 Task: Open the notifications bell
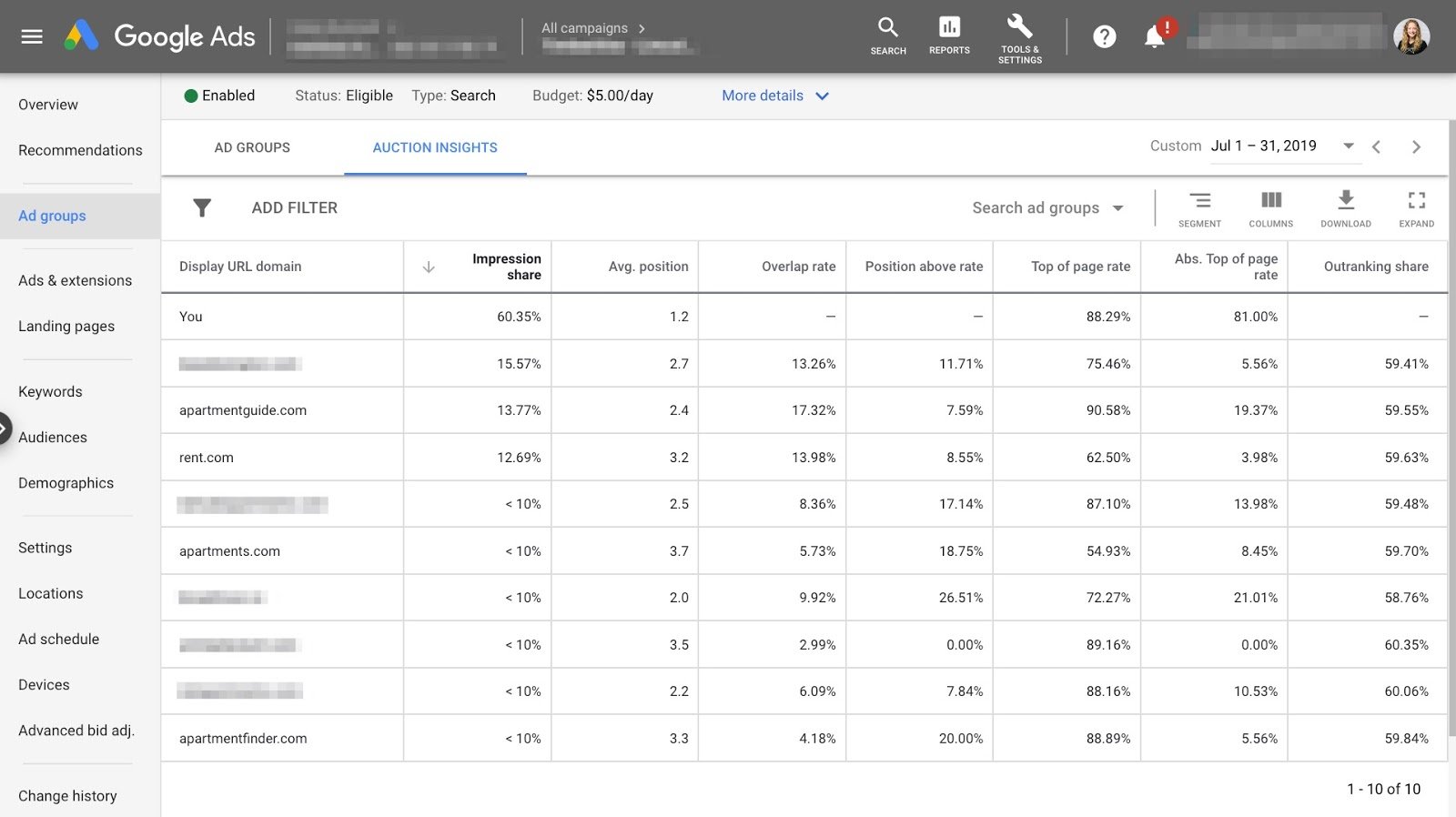1155,36
